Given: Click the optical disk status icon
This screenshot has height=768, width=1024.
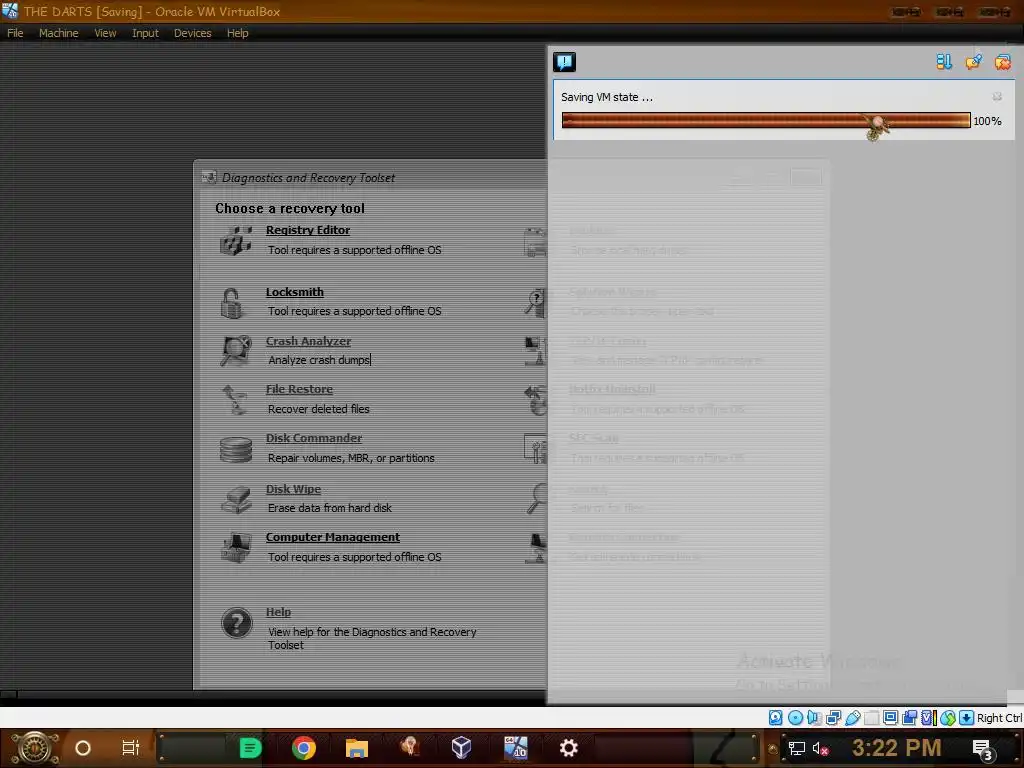Looking at the screenshot, I should [x=795, y=718].
